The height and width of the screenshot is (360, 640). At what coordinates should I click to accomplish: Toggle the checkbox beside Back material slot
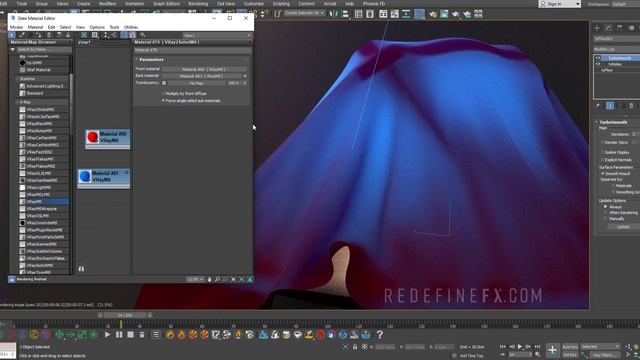point(245,76)
